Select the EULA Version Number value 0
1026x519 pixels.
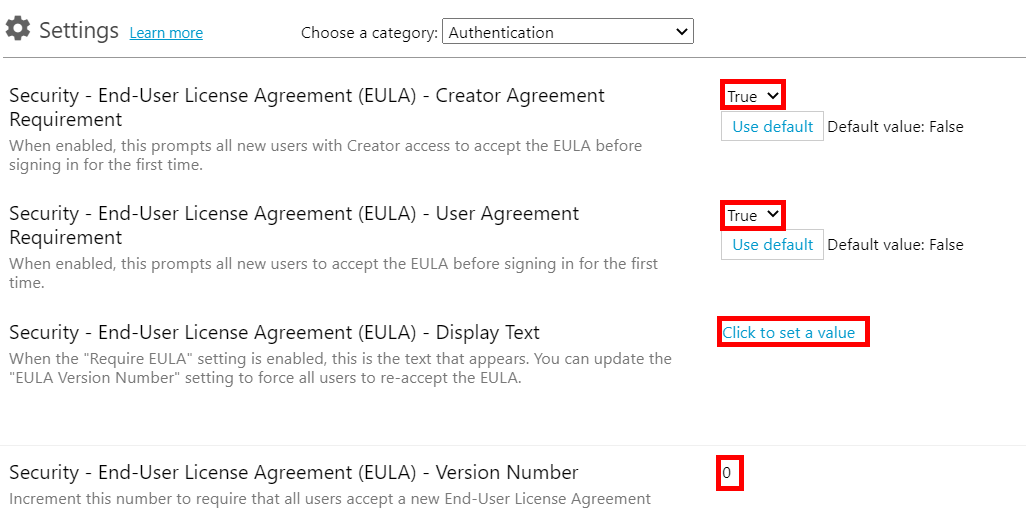(727, 472)
